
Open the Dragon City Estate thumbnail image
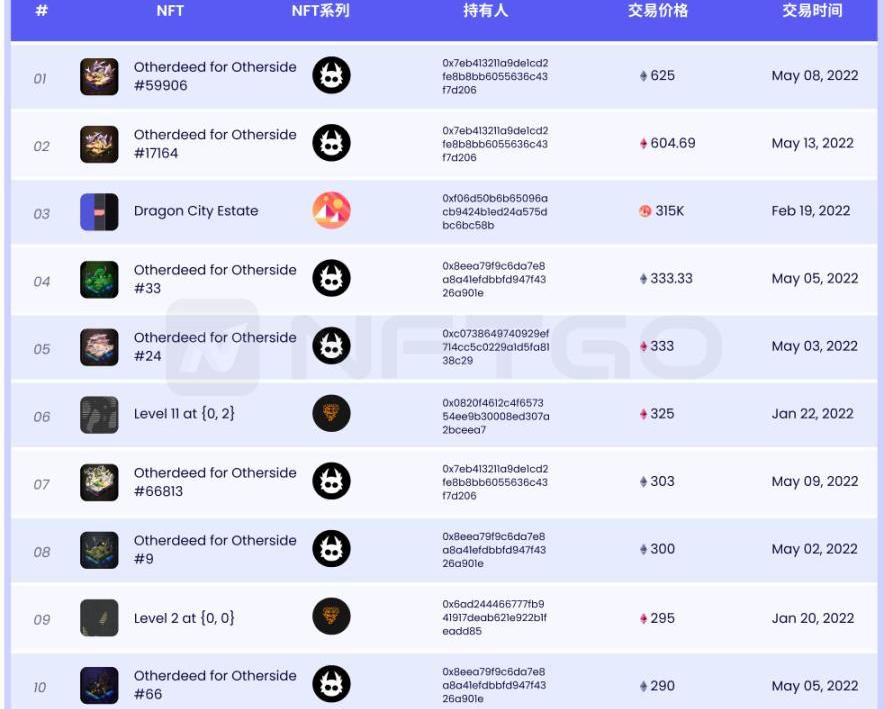(x=99, y=212)
